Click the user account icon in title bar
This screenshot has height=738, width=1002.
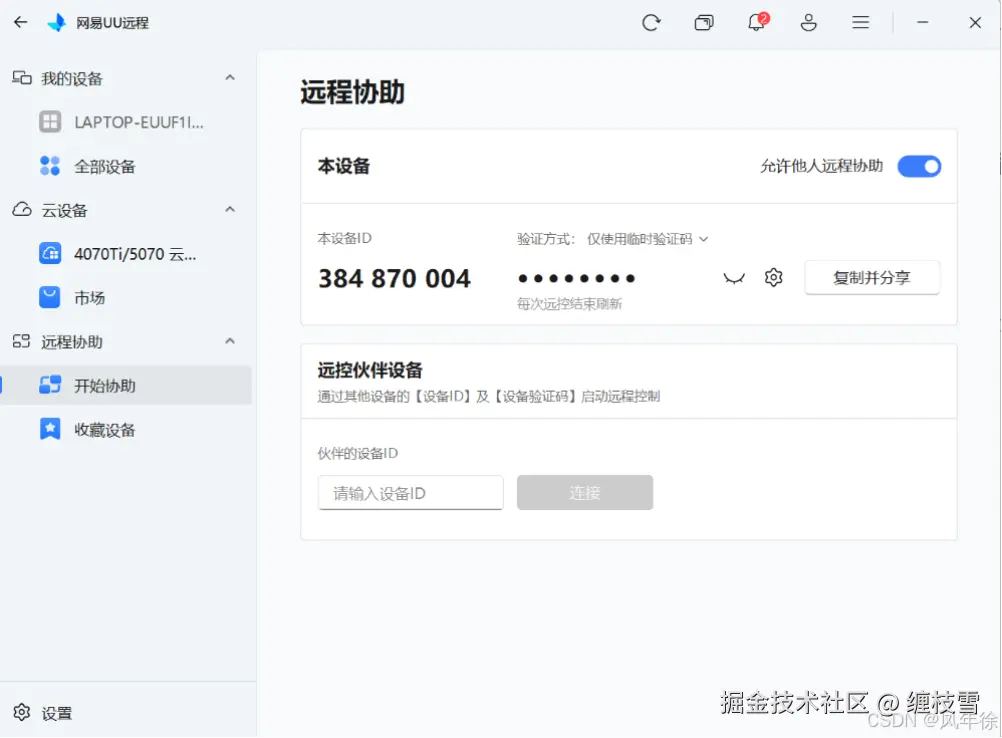tap(808, 22)
